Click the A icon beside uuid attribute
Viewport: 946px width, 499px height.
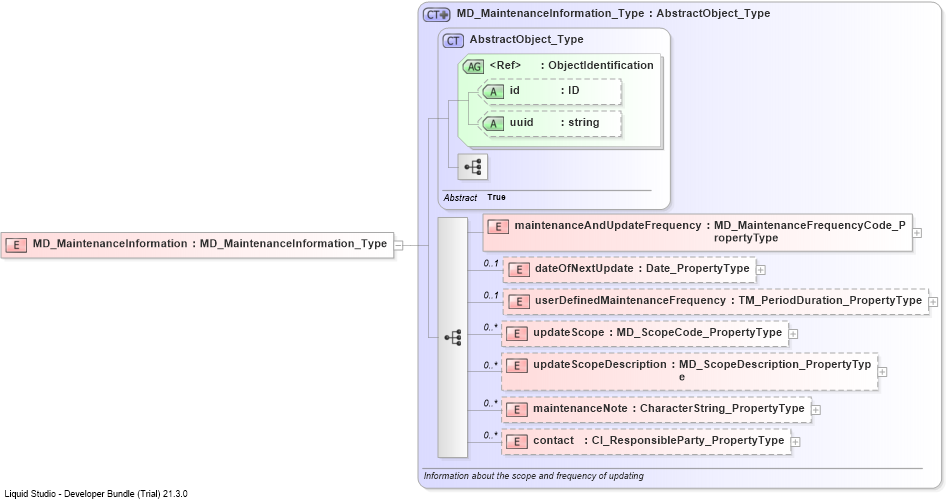(x=493, y=124)
